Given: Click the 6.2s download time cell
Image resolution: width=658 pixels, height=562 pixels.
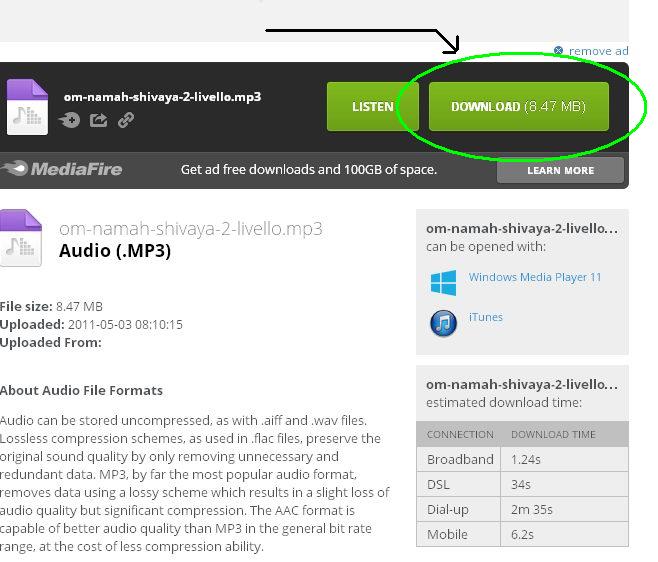Looking at the screenshot, I should [x=565, y=534].
